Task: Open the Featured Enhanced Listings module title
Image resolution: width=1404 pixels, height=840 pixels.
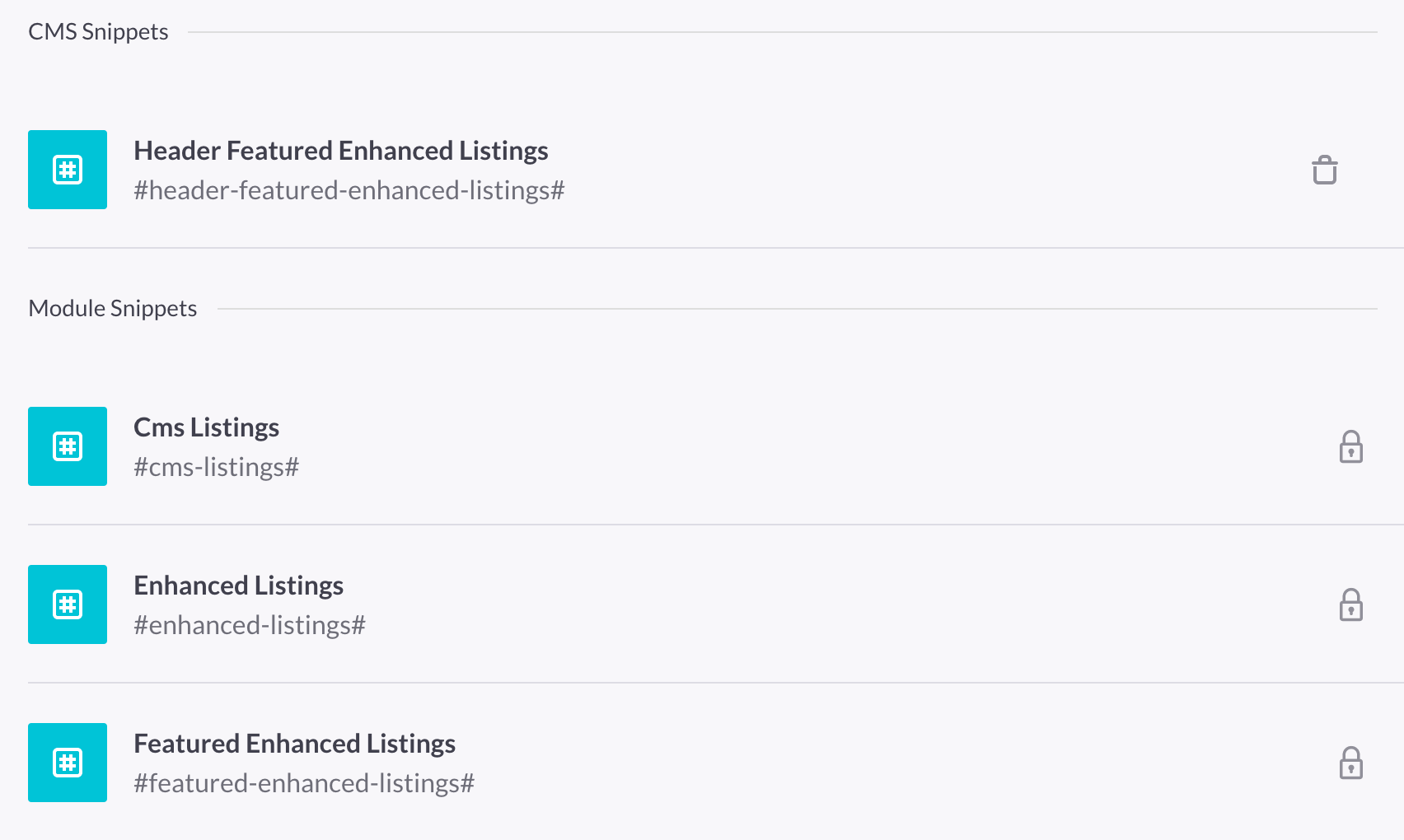Action: pyautogui.click(x=294, y=744)
